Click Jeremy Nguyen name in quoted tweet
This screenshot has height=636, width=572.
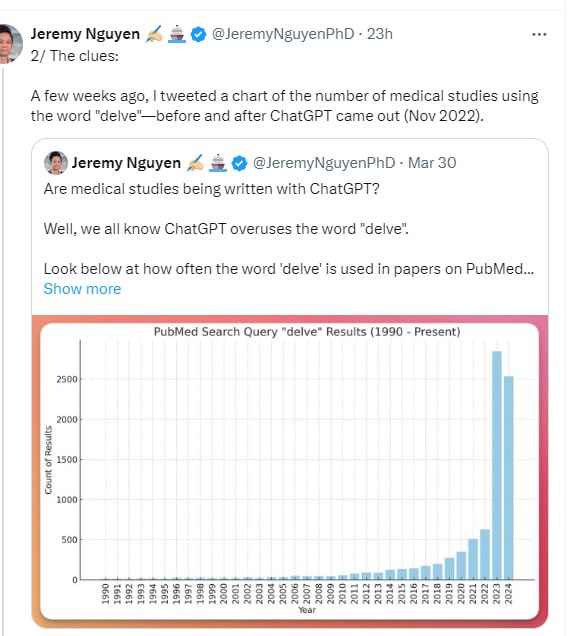point(126,163)
